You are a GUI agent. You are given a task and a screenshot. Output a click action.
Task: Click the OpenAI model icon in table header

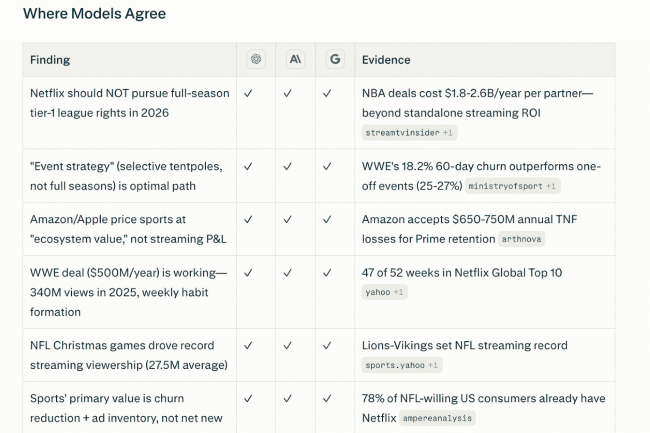click(x=256, y=59)
